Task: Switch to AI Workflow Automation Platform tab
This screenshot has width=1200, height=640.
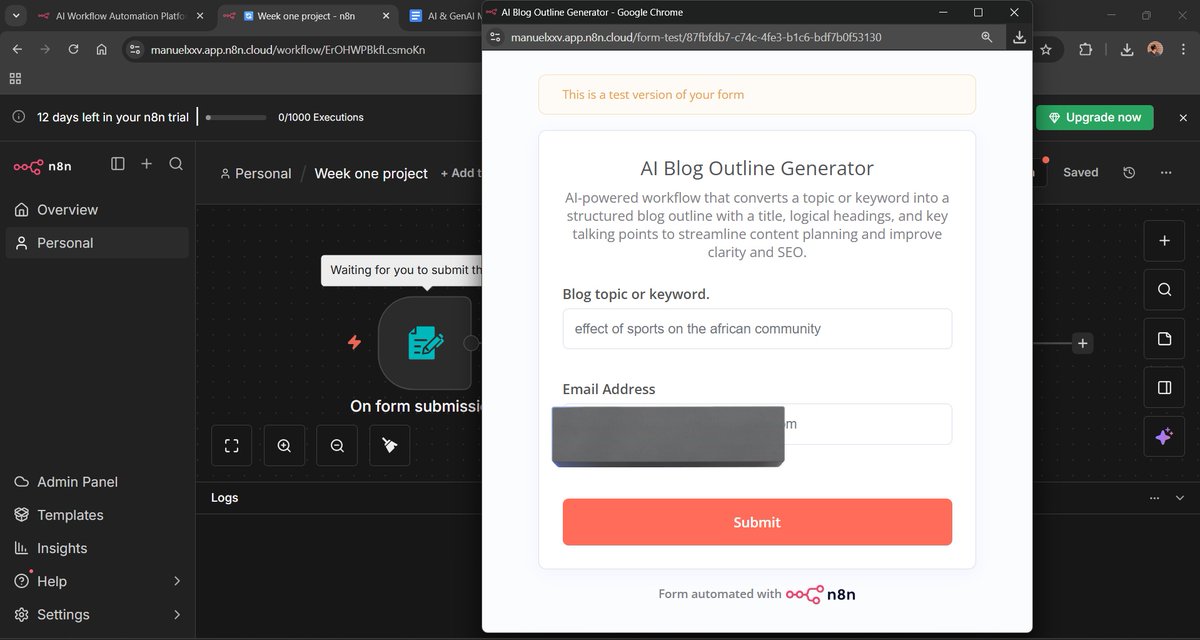Action: click(x=120, y=16)
